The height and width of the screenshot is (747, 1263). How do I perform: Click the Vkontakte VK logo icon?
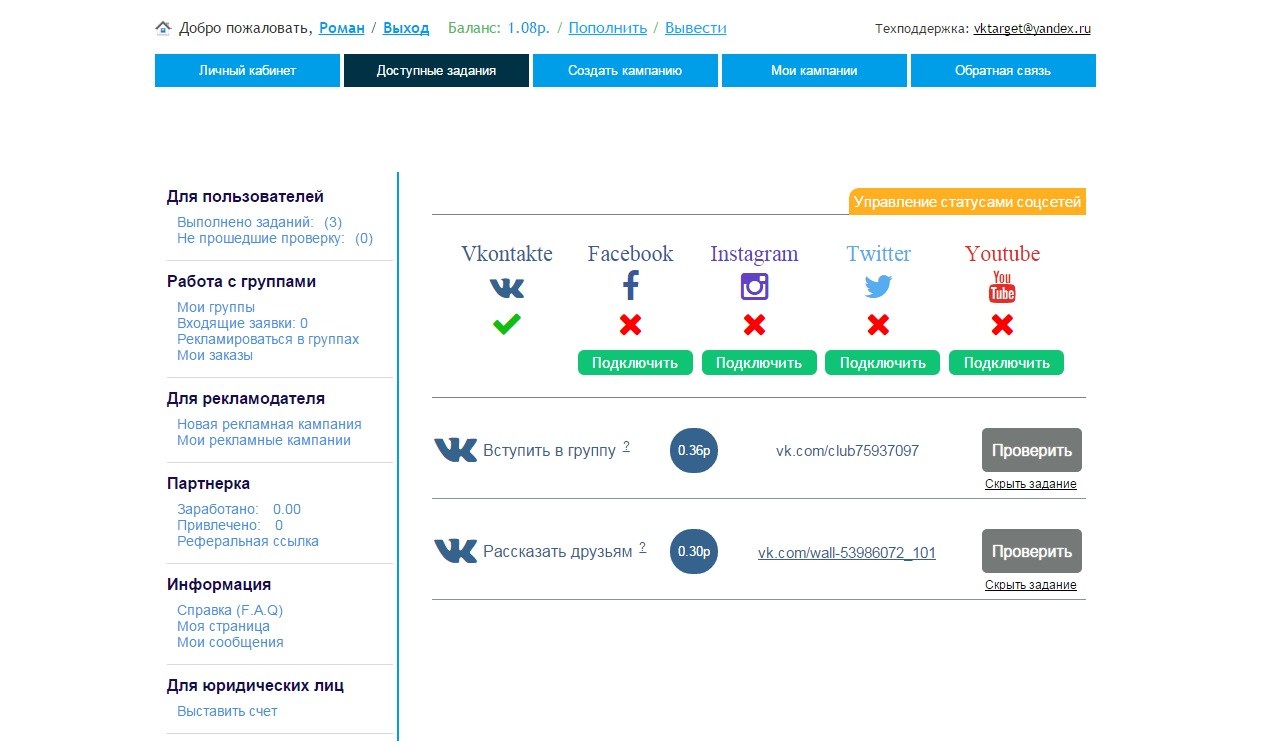coord(507,288)
